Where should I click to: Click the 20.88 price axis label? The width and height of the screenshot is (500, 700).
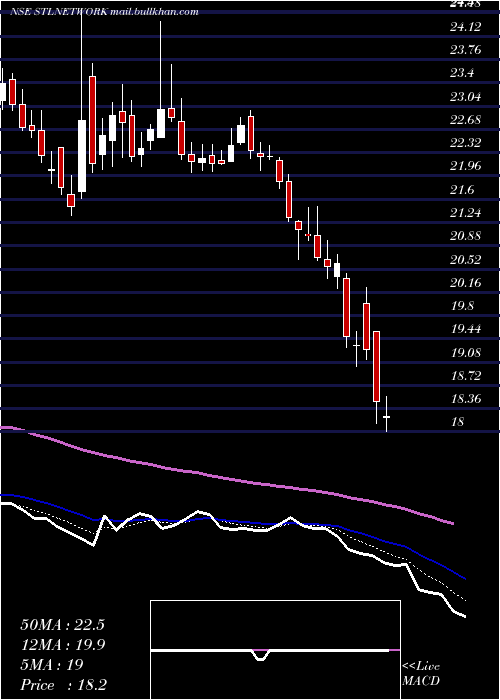click(x=465, y=236)
